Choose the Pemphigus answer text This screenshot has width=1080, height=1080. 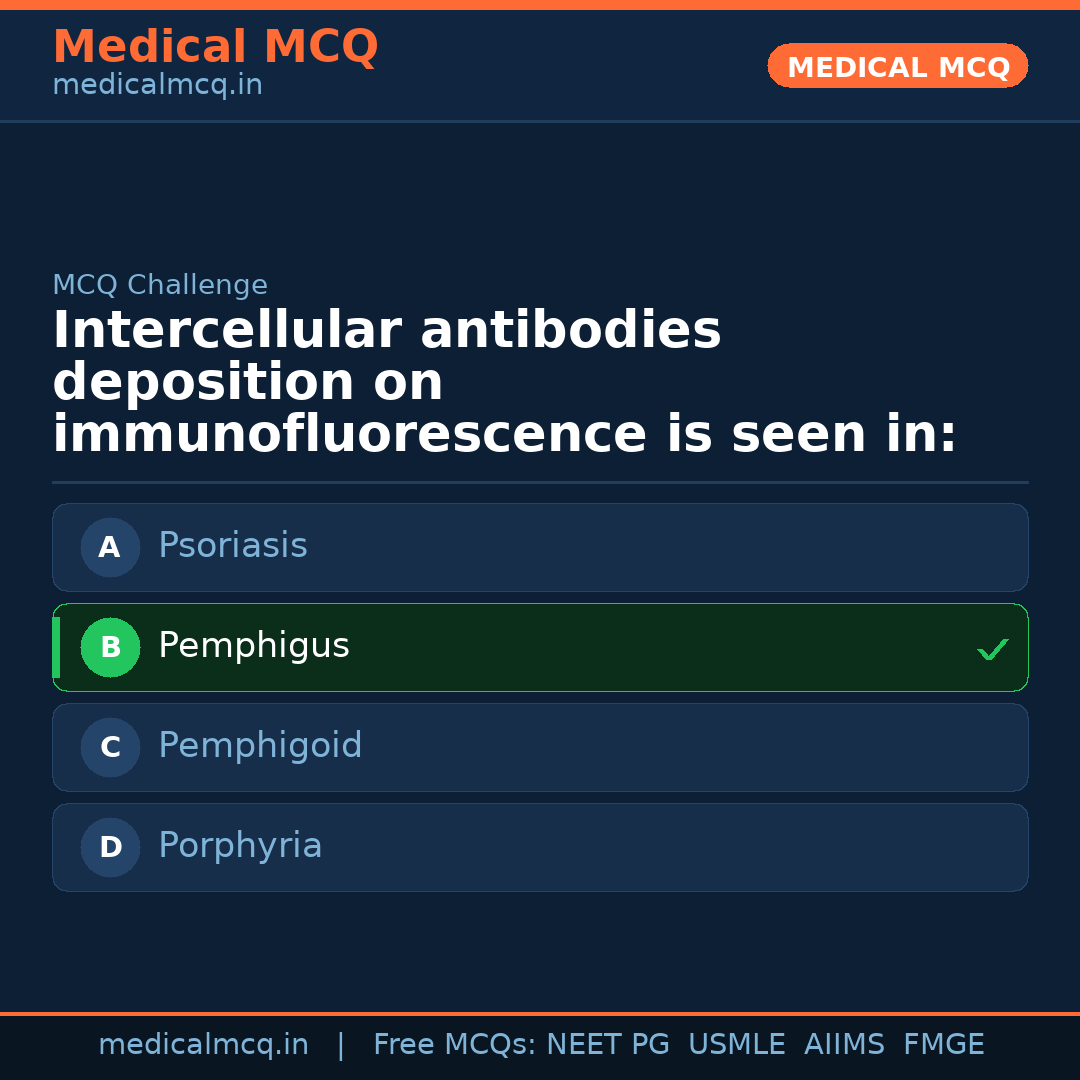[253, 646]
